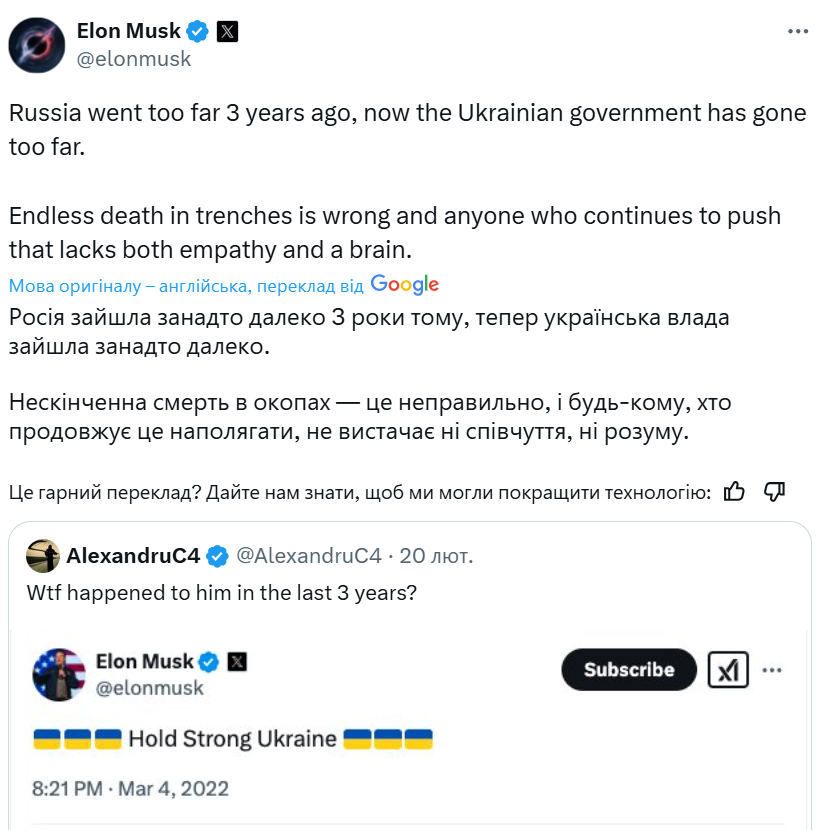Click the X affiliation badge next to Elon Musk's name
828x830 pixels.
[x=229, y=30]
